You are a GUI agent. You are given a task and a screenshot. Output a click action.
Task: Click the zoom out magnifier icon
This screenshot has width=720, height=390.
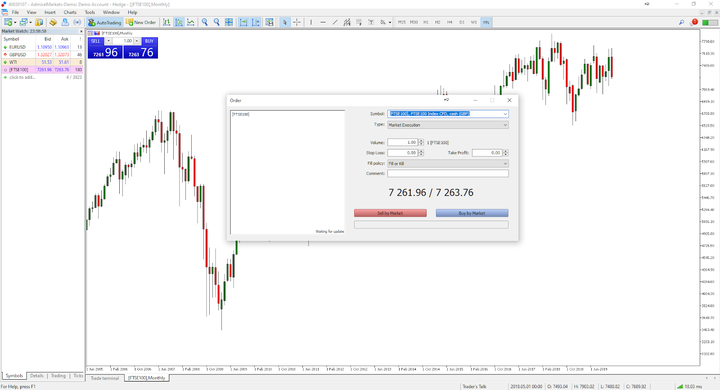[x=217, y=22]
